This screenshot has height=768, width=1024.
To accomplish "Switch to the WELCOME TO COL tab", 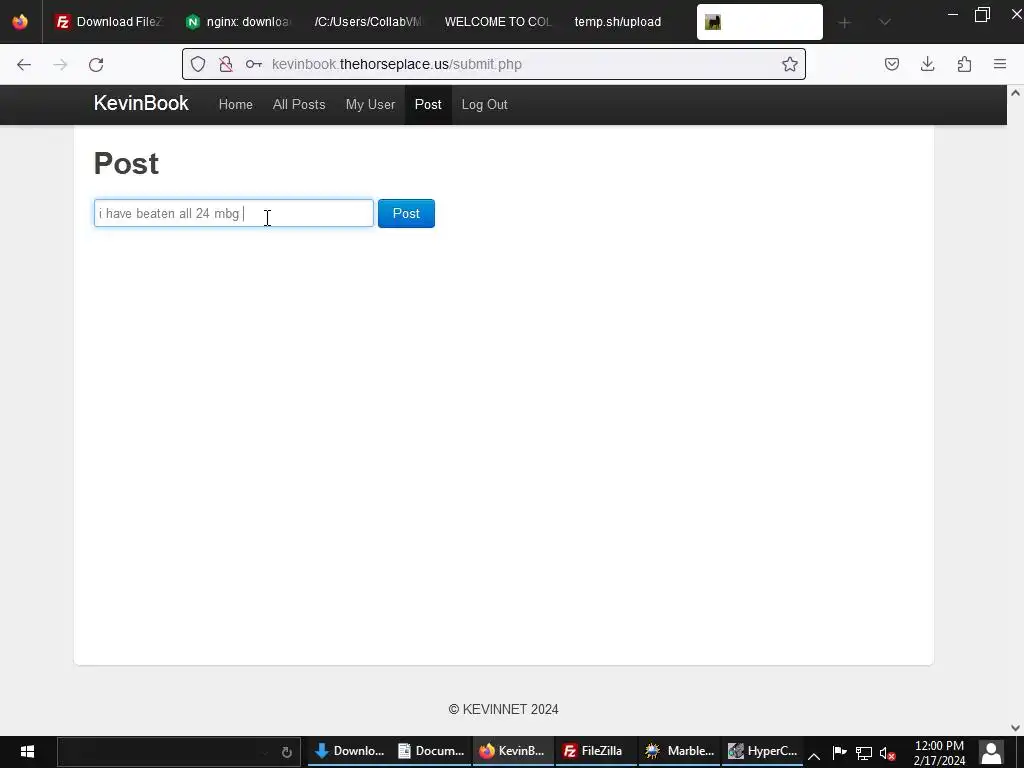I will point(498,22).
